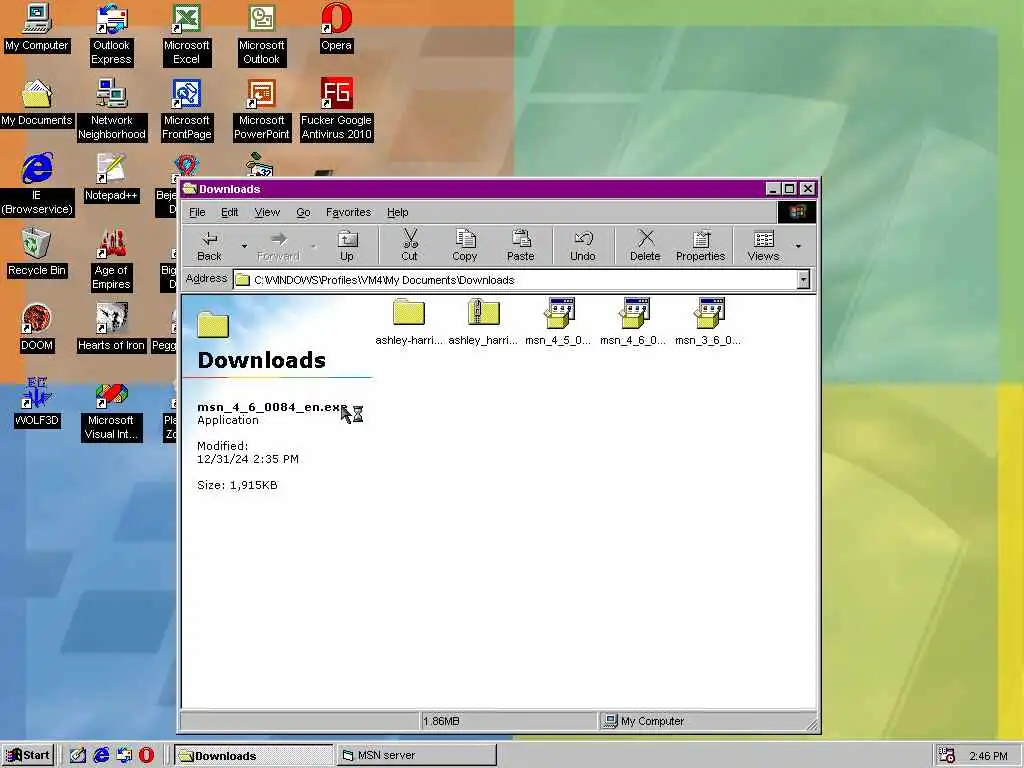Viewport: 1024px width, 768px height.
Task: Click the 1.86MB status bar entry
Action: pyautogui.click(x=507, y=721)
